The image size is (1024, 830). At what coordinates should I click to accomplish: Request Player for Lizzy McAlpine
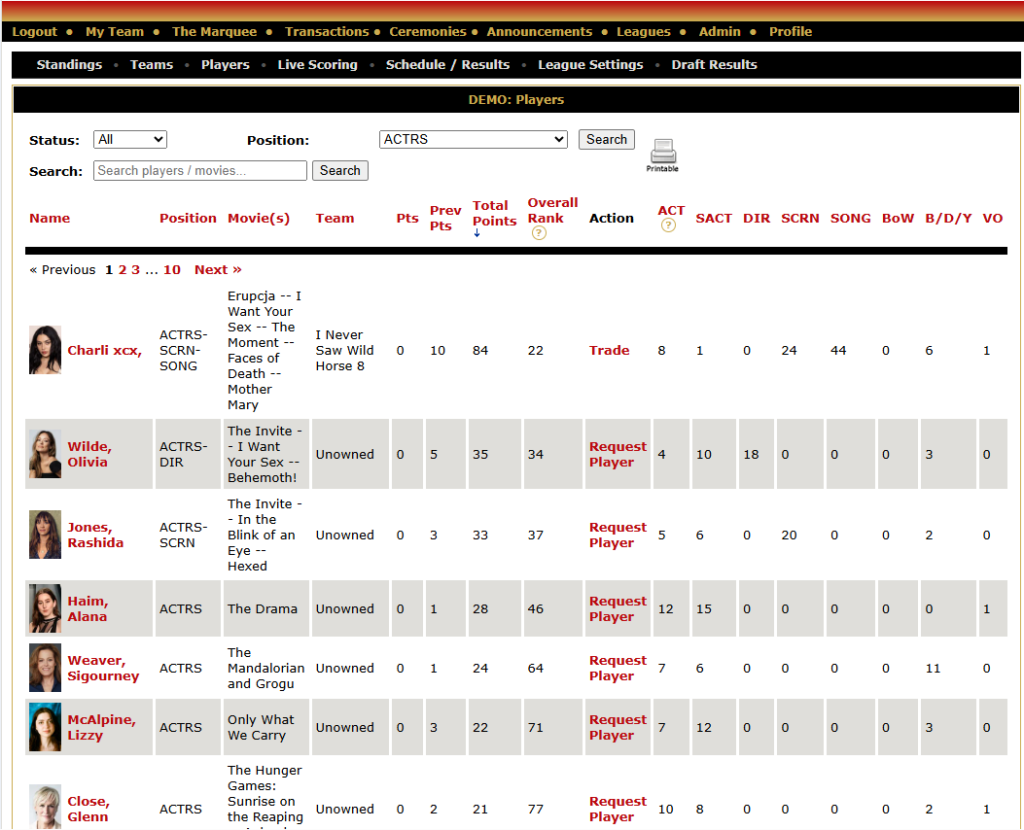click(x=618, y=727)
